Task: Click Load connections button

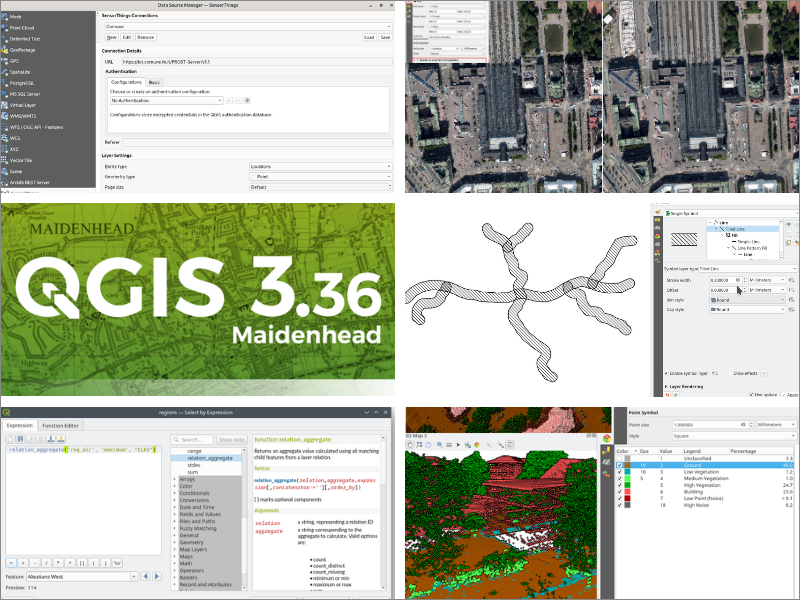Action: pyautogui.click(x=369, y=37)
